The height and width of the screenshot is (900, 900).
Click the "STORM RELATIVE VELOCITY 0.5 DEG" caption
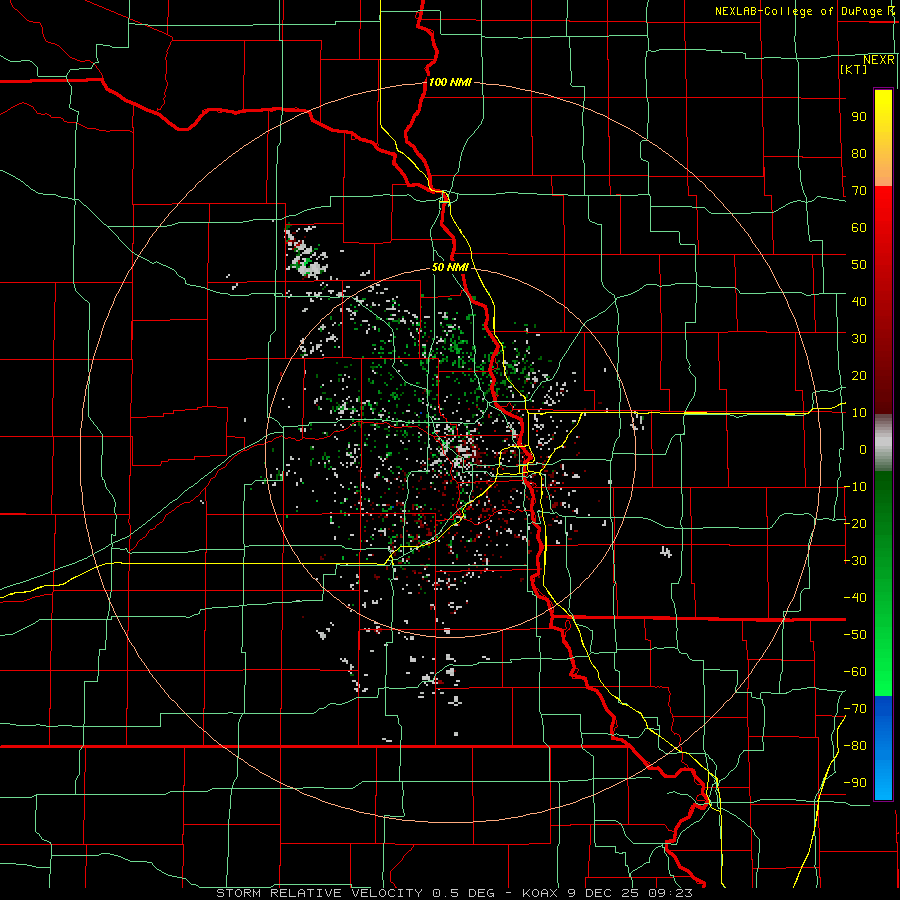[x=355, y=893]
